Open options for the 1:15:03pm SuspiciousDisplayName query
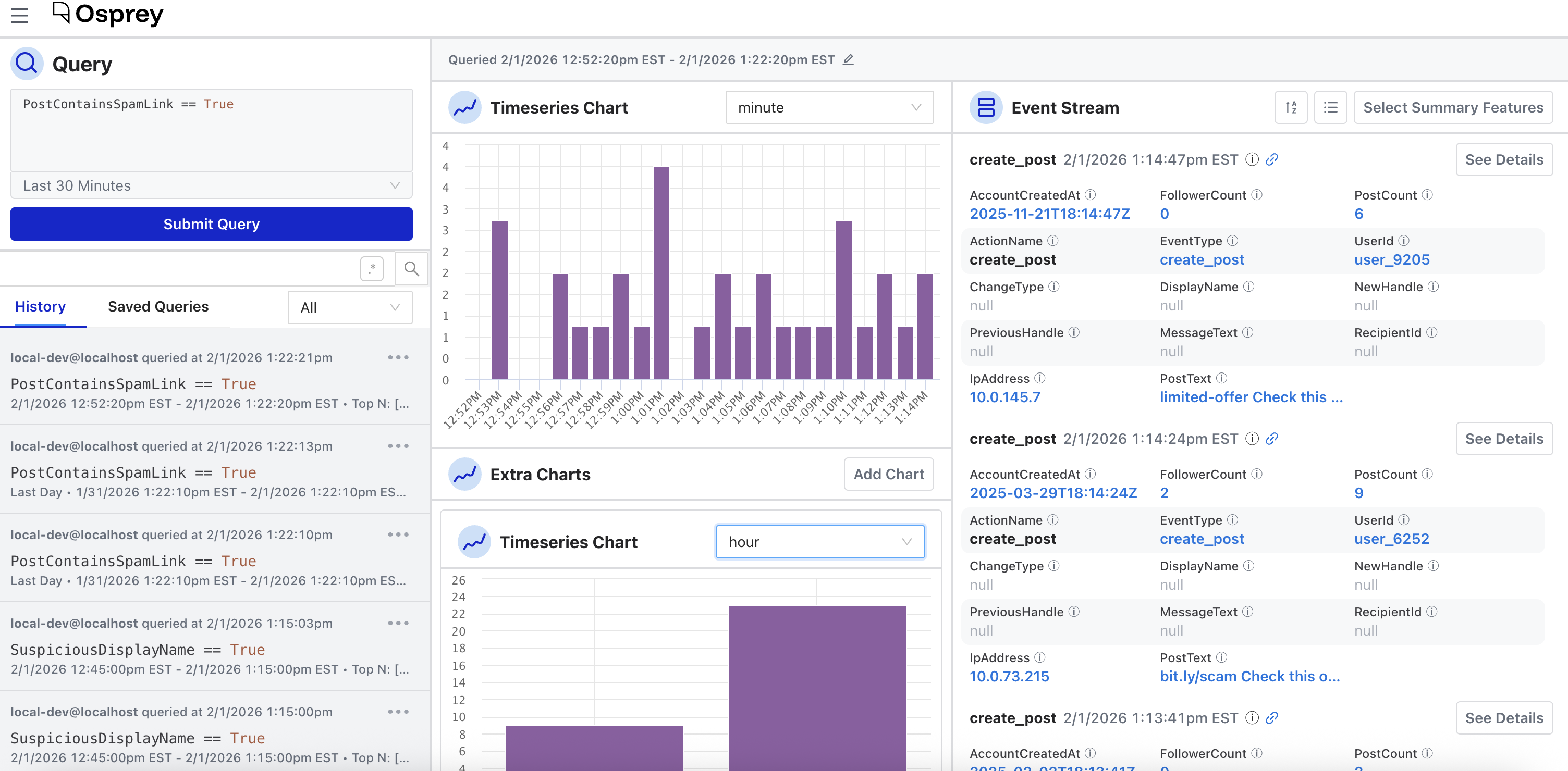 pos(398,623)
